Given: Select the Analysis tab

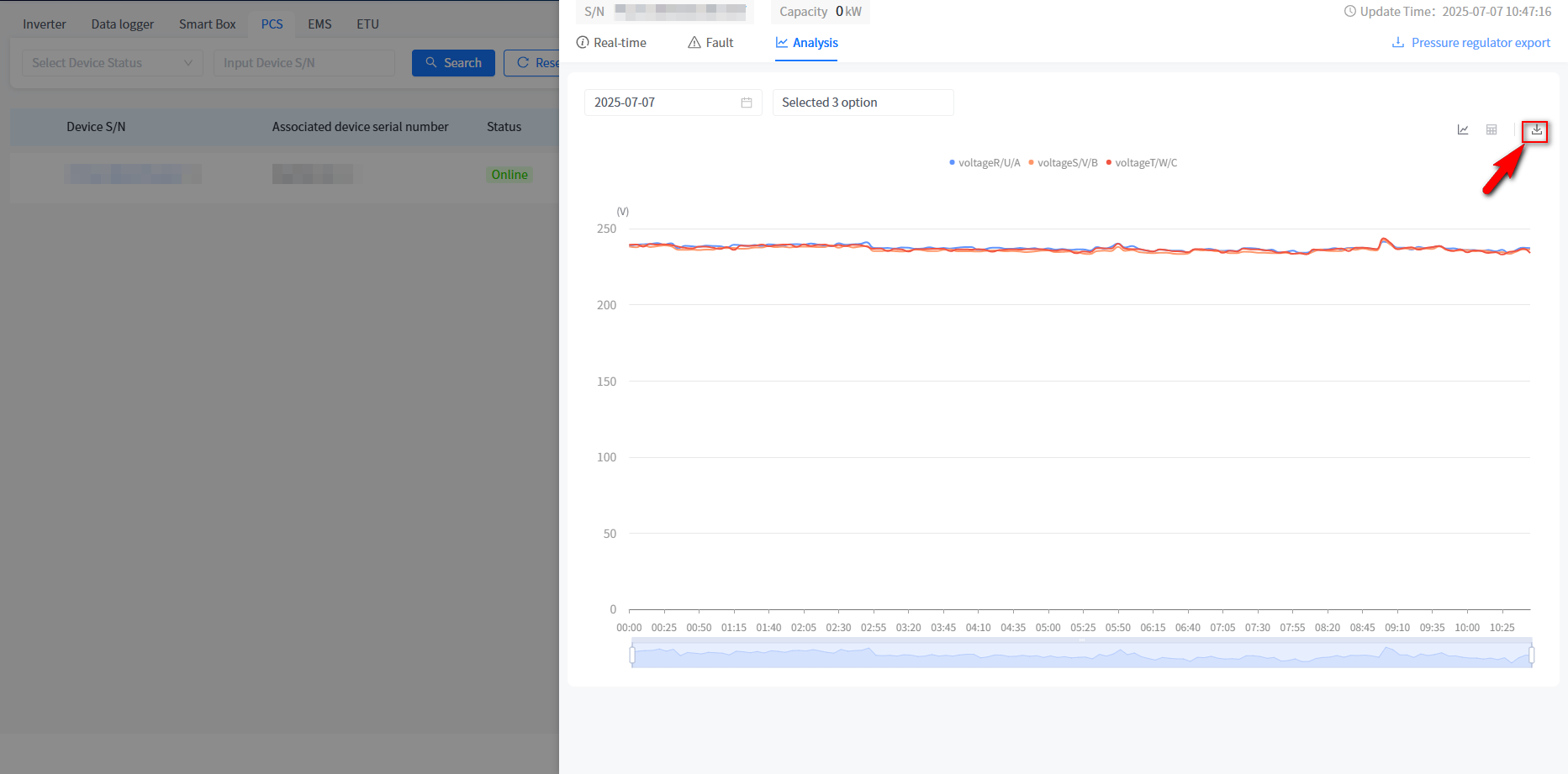Looking at the screenshot, I should [x=806, y=43].
